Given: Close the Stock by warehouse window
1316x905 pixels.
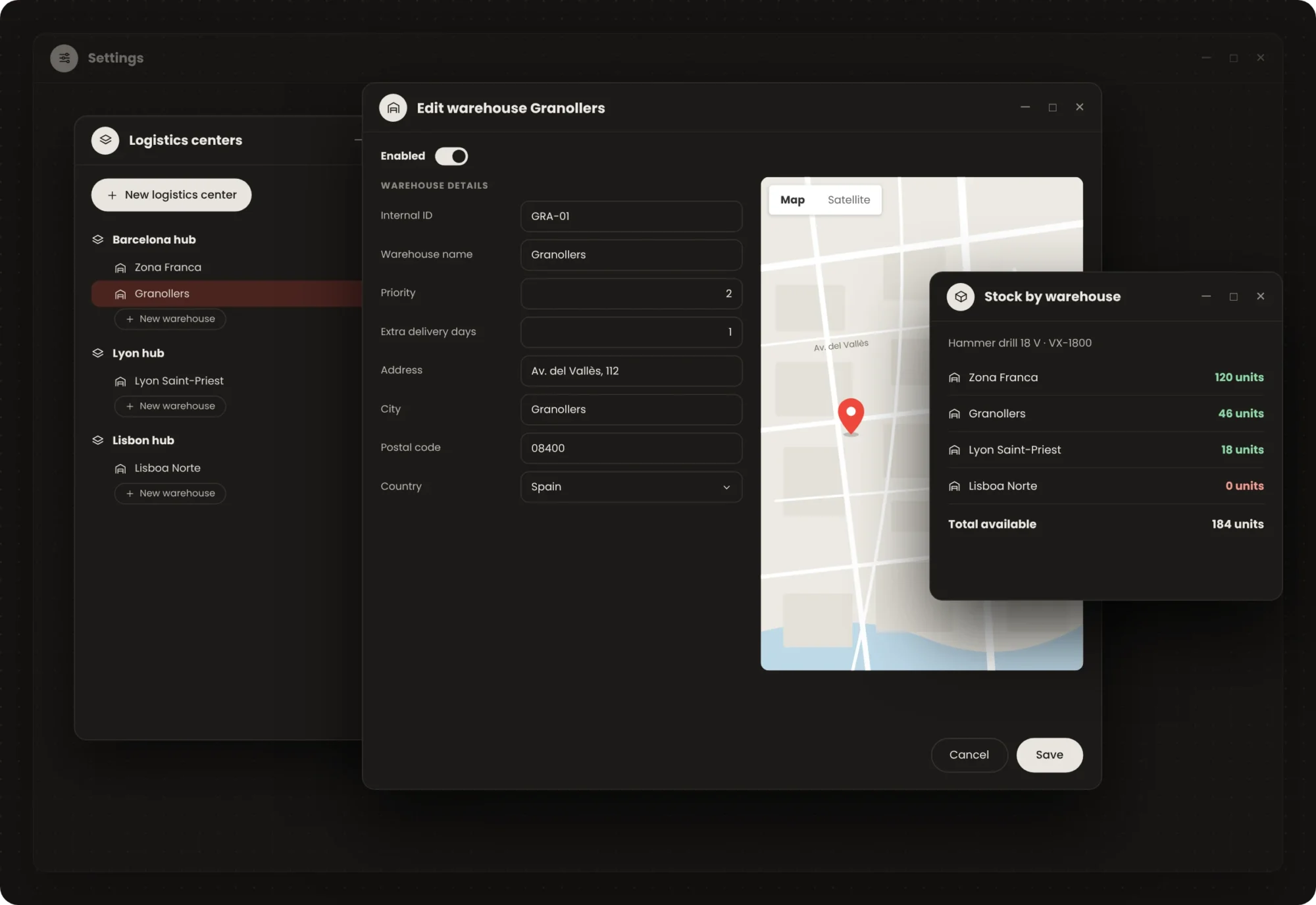Looking at the screenshot, I should (x=1261, y=297).
